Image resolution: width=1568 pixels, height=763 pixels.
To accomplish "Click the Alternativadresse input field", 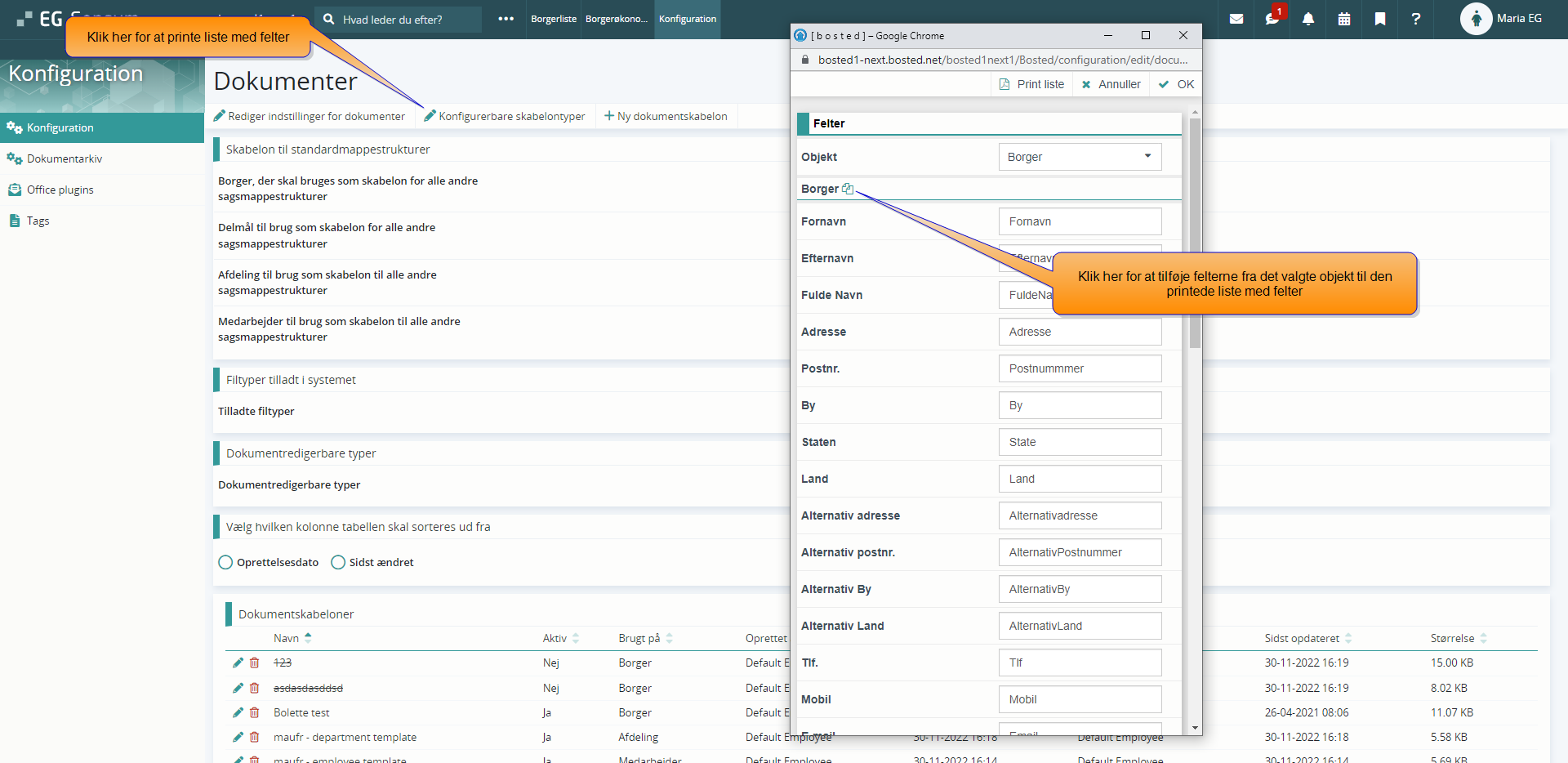I will tap(1080, 515).
